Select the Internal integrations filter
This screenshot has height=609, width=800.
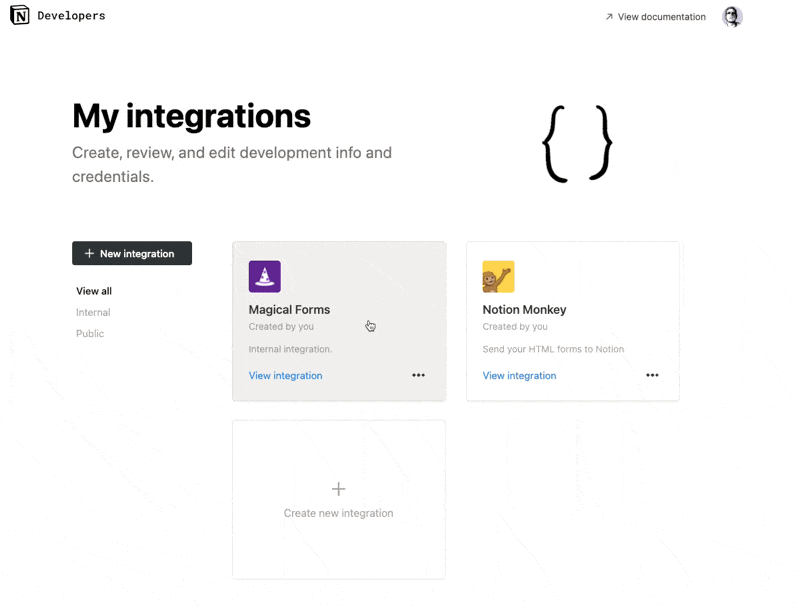coord(92,312)
